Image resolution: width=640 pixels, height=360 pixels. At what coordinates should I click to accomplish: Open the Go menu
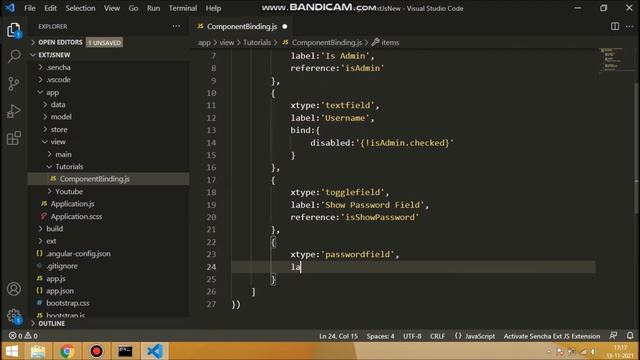133,8
